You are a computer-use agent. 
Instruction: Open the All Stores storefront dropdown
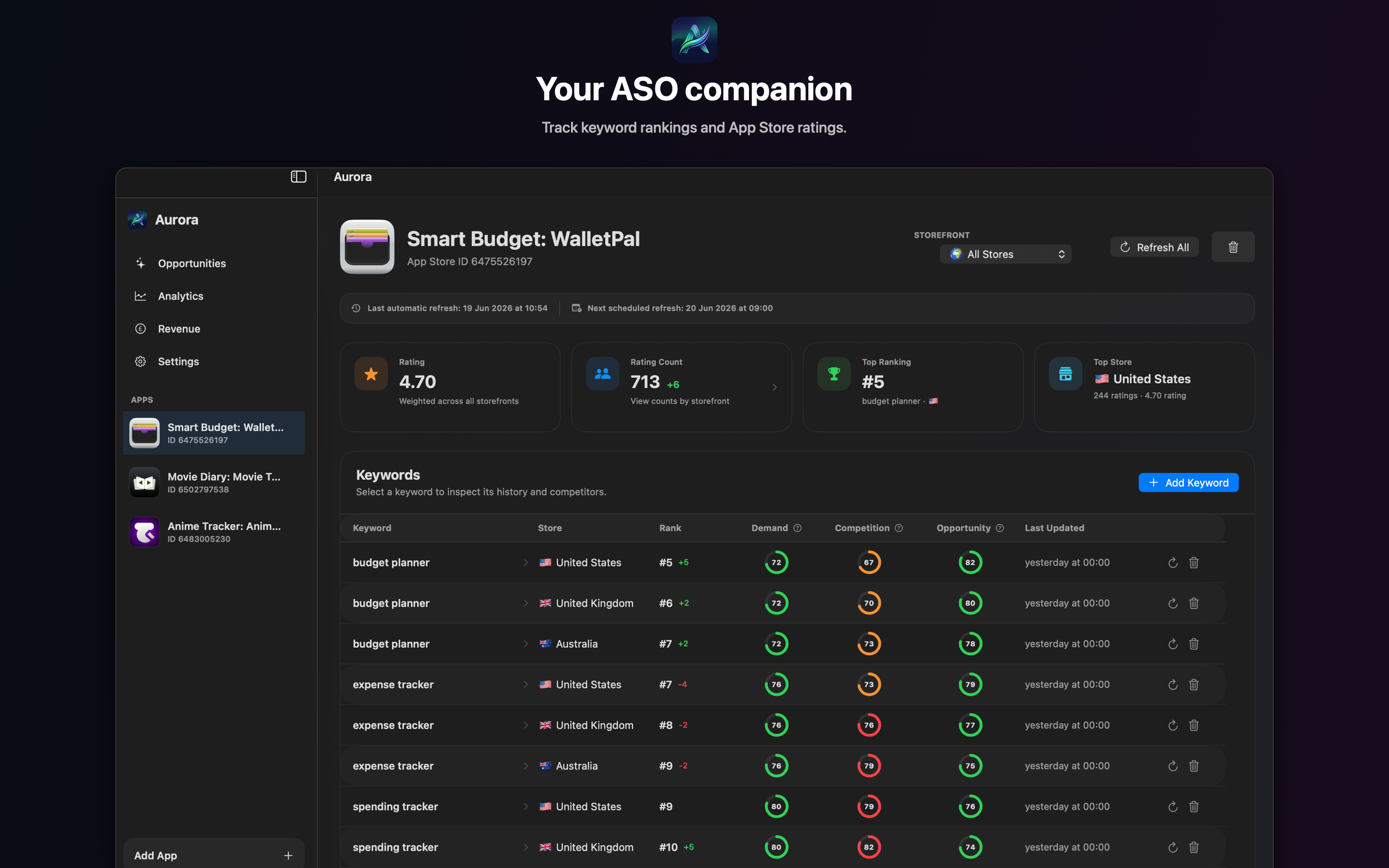click(x=1006, y=254)
